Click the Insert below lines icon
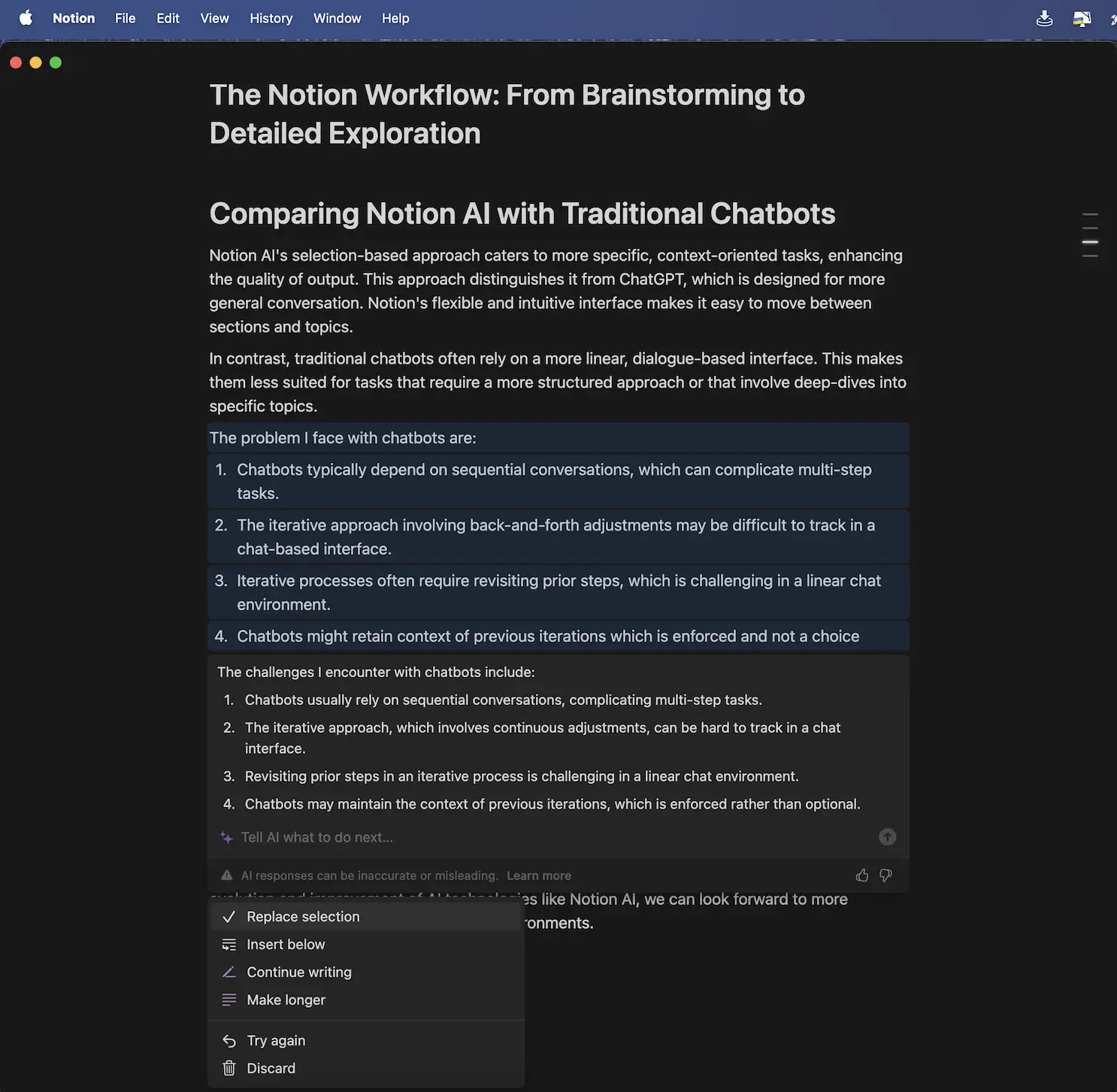The width and height of the screenshot is (1117, 1092). point(229,945)
